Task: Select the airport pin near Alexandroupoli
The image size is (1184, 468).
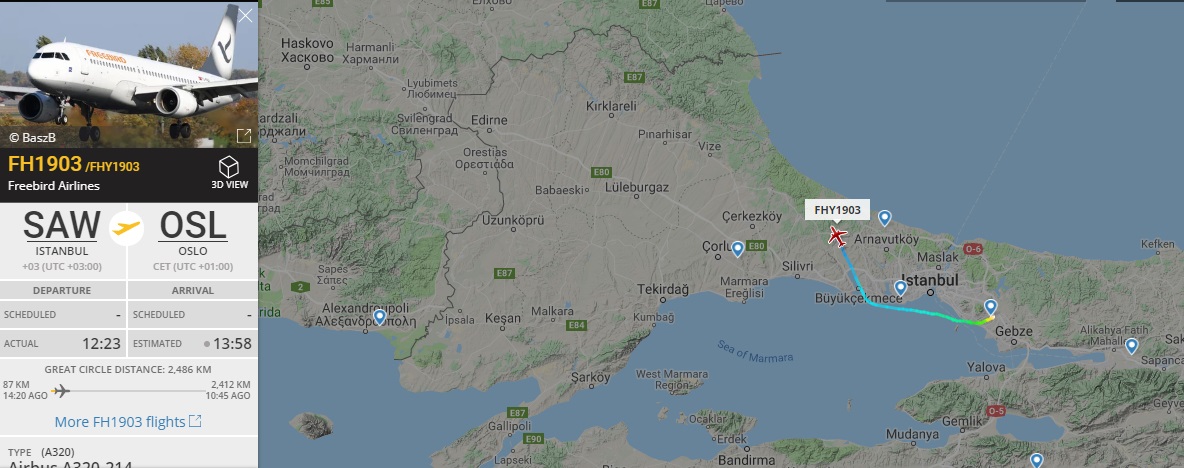Action: [379, 317]
